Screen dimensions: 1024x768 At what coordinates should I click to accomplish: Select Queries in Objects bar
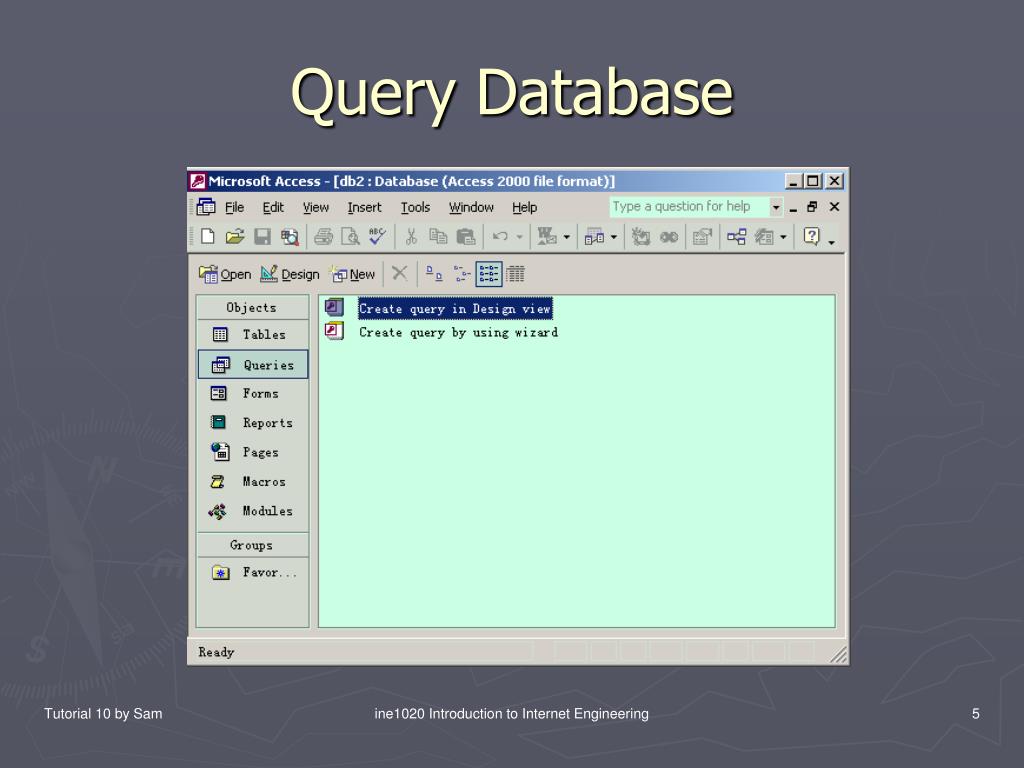[253, 364]
